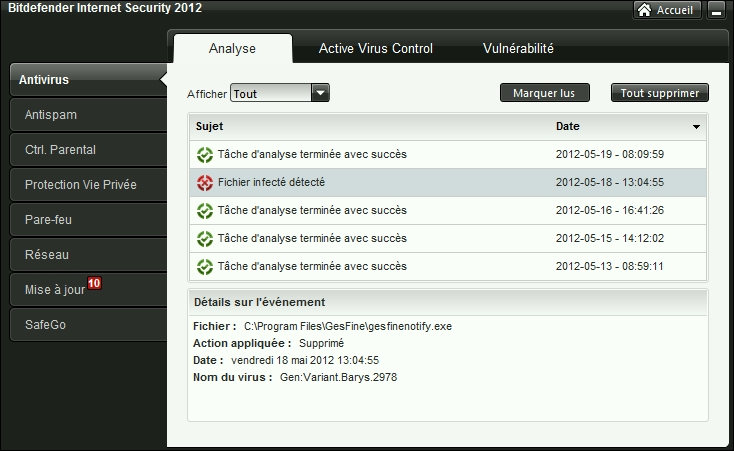Click green success icon on 2012-05-13 entry
This screenshot has height=451, width=734.
coord(204,267)
